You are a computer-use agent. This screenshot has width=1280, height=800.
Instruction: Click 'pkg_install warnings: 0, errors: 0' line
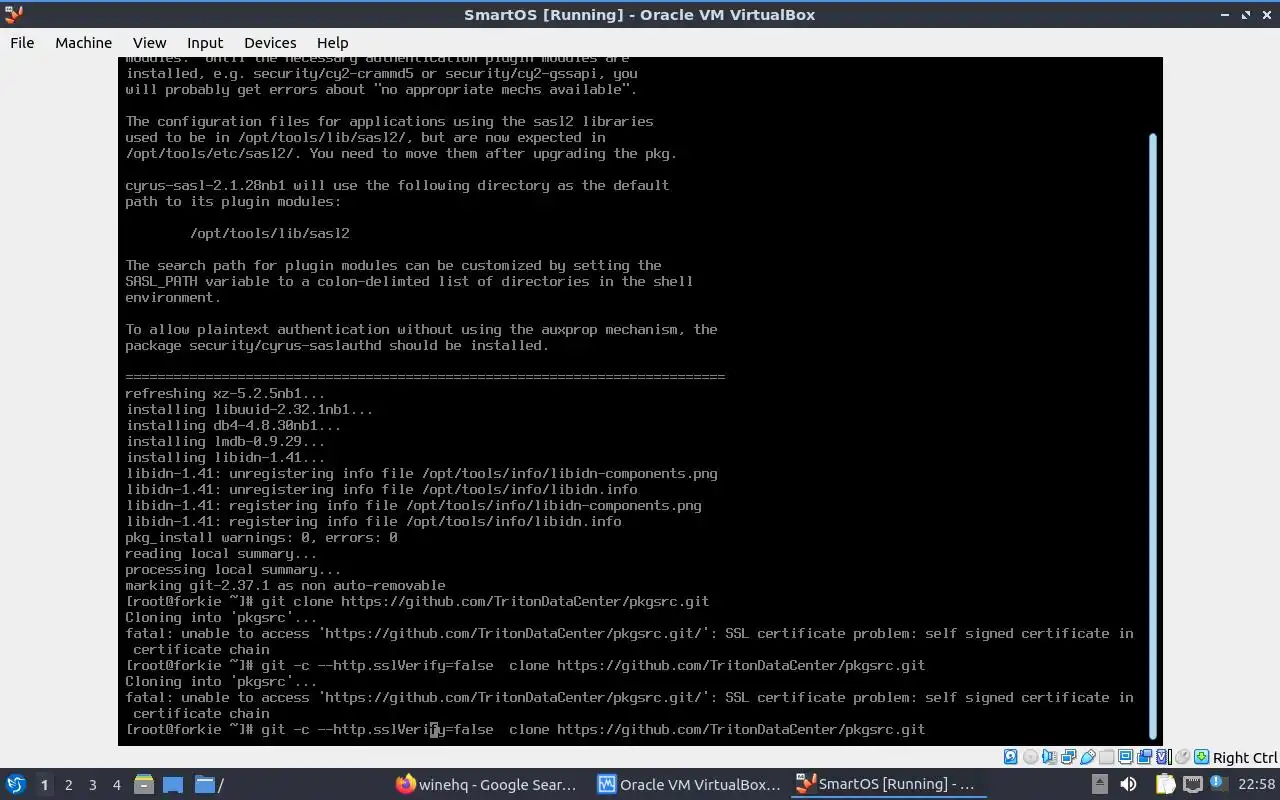click(x=261, y=537)
